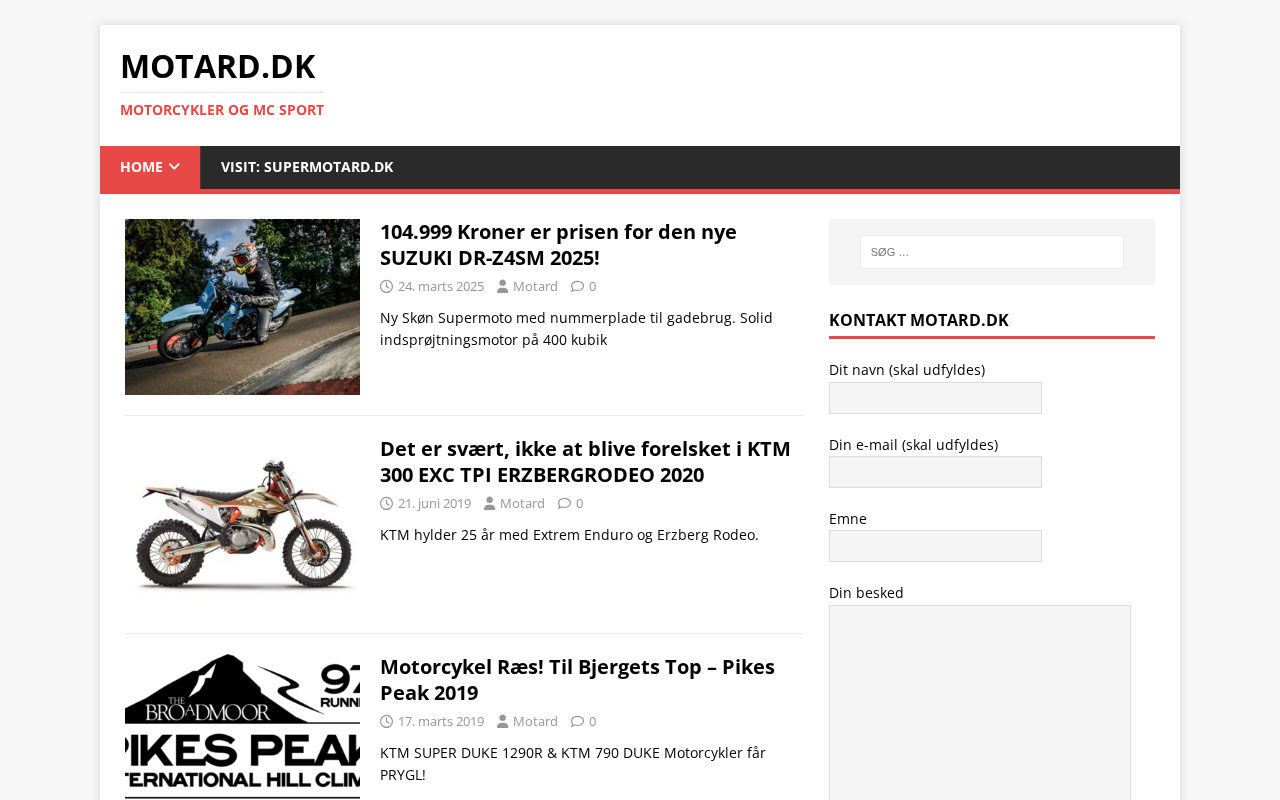Open author Motard on the Suzuki article
This screenshot has height=800, width=1280.
click(x=535, y=286)
